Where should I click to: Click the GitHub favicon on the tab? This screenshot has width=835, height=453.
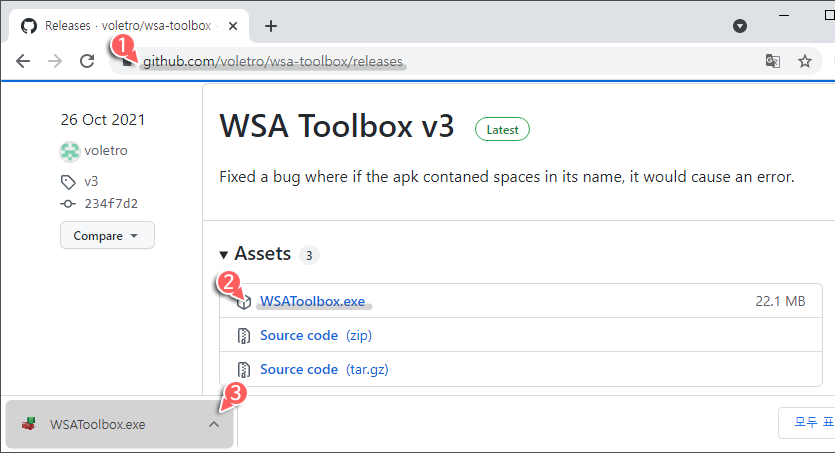(29, 26)
